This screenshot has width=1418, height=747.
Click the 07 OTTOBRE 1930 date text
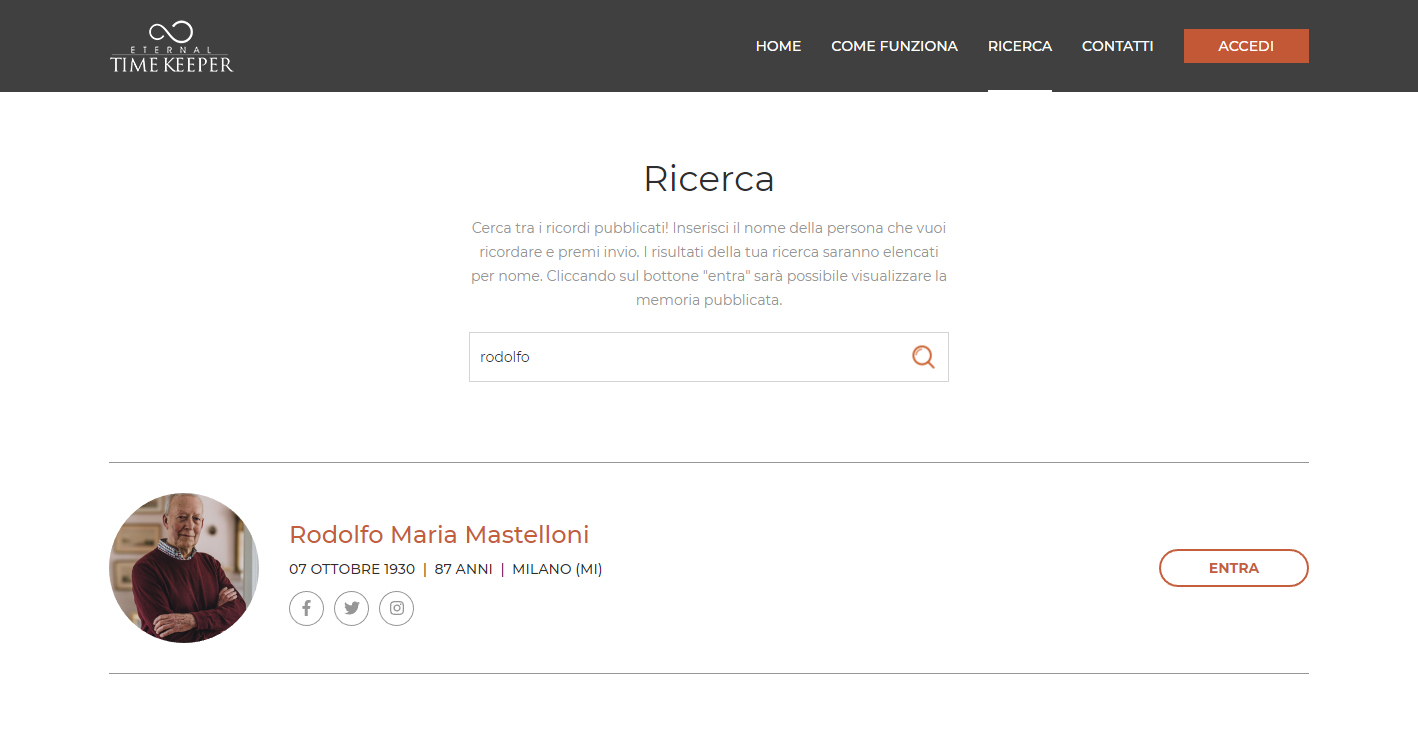point(352,569)
